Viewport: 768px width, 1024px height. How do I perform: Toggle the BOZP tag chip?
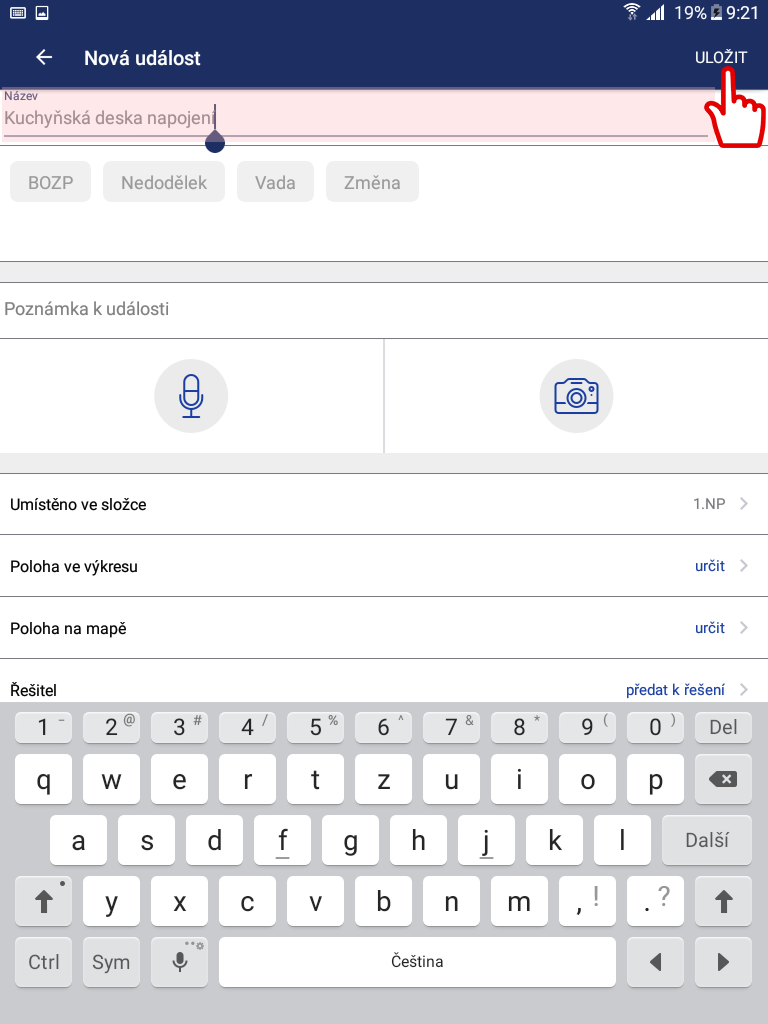(50, 182)
